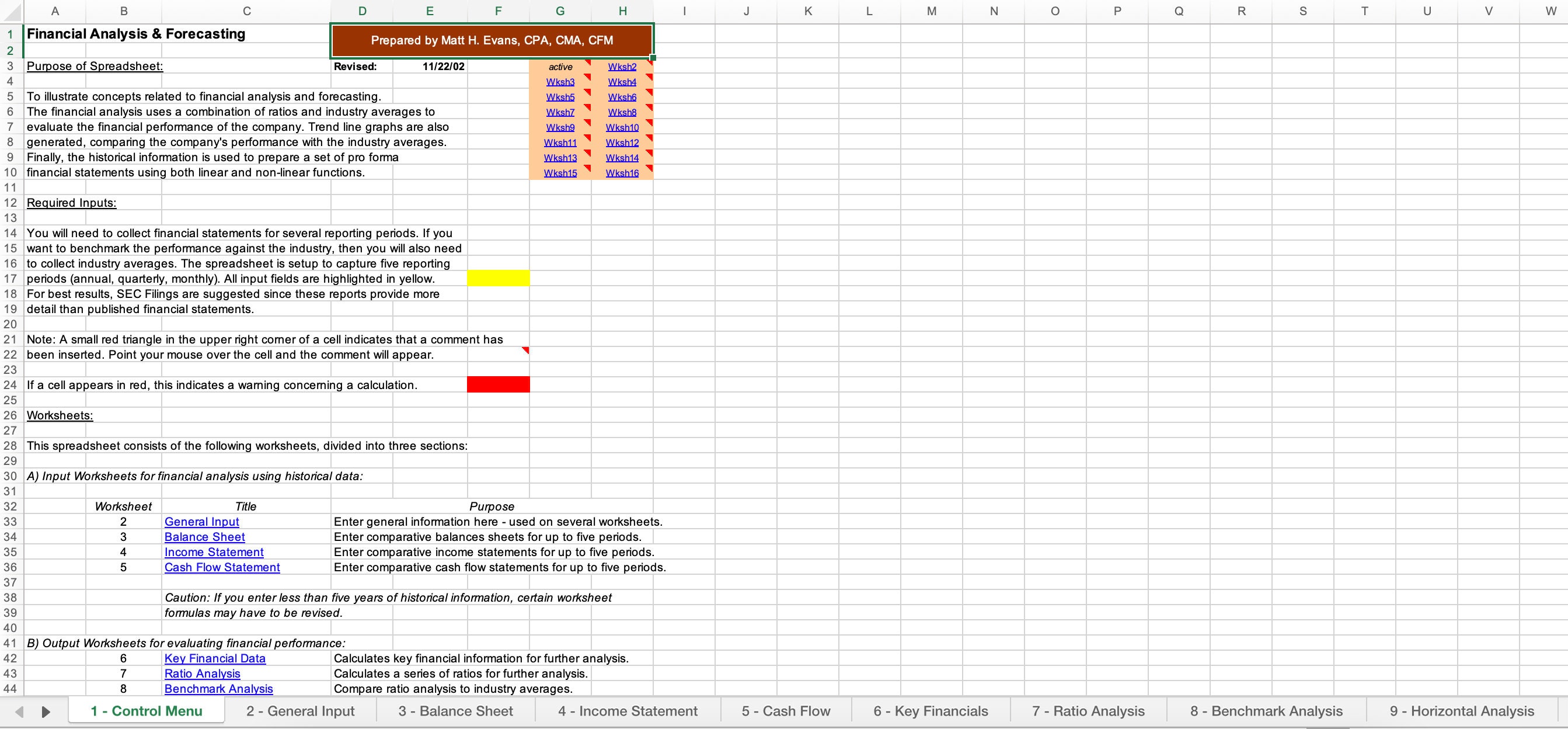Open the Wksh15 link

pyautogui.click(x=560, y=173)
